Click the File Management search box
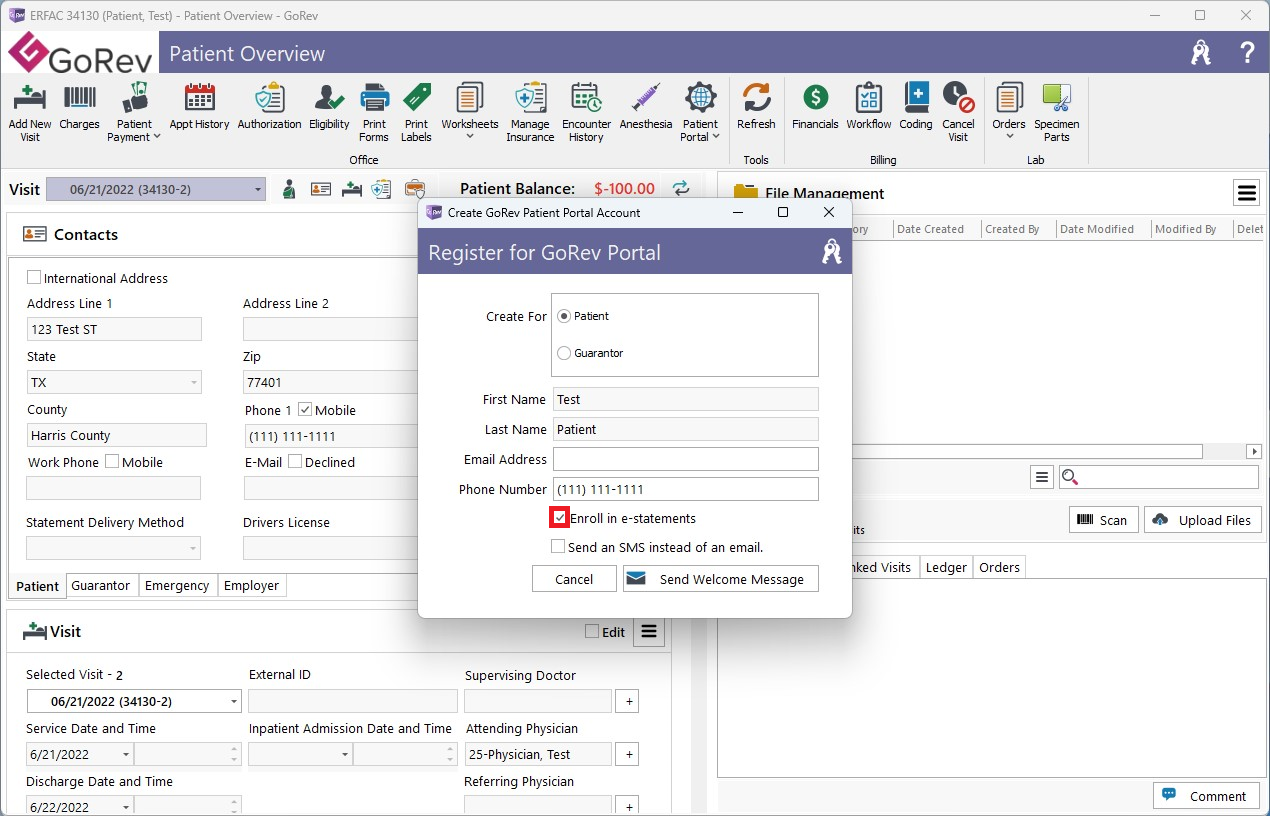1270x816 pixels. pyautogui.click(x=1159, y=478)
